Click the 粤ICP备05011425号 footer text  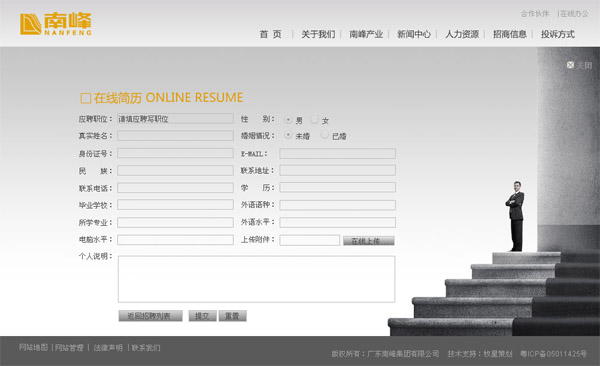coord(553,354)
